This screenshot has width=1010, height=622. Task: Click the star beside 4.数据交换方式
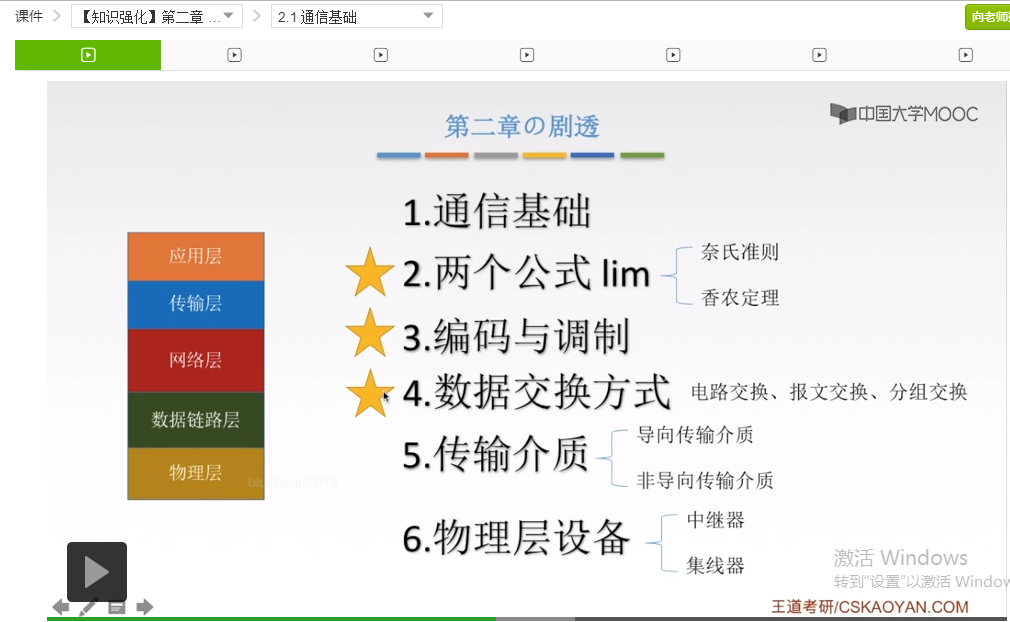(370, 393)
